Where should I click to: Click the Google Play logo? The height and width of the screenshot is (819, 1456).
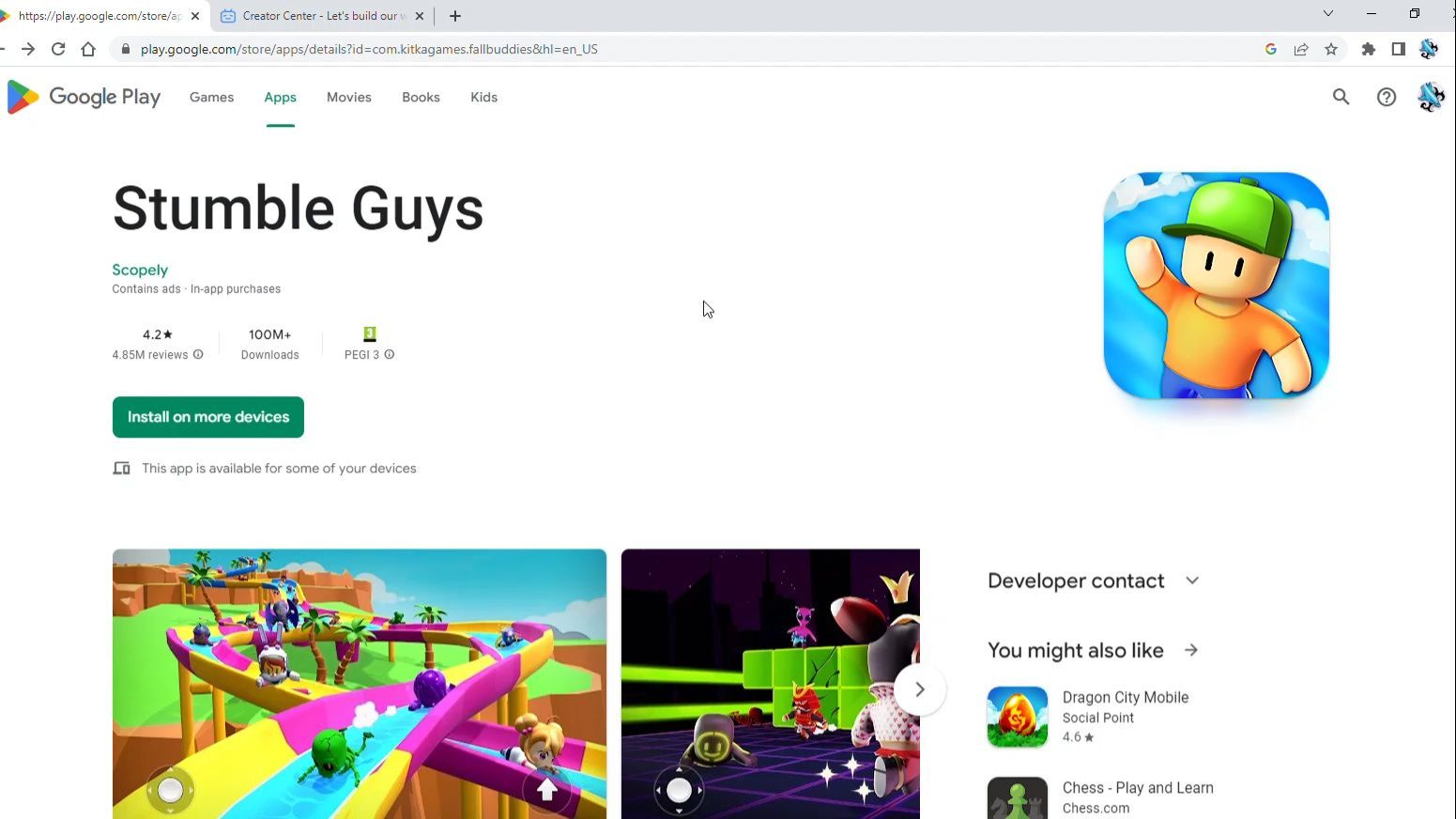(84, 97)
